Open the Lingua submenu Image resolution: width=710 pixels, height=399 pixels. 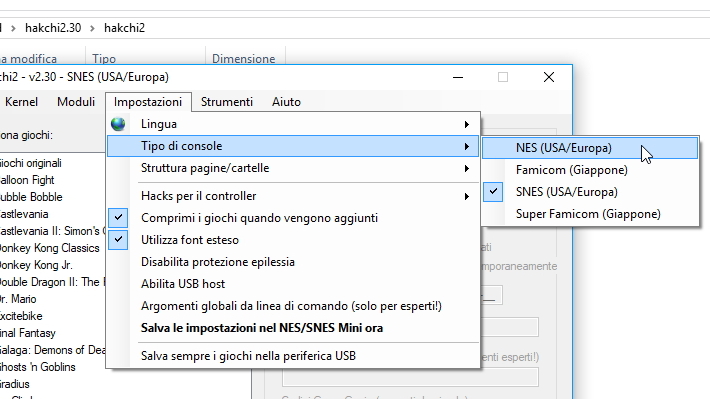pyautogui.click(x=293, y=124)
